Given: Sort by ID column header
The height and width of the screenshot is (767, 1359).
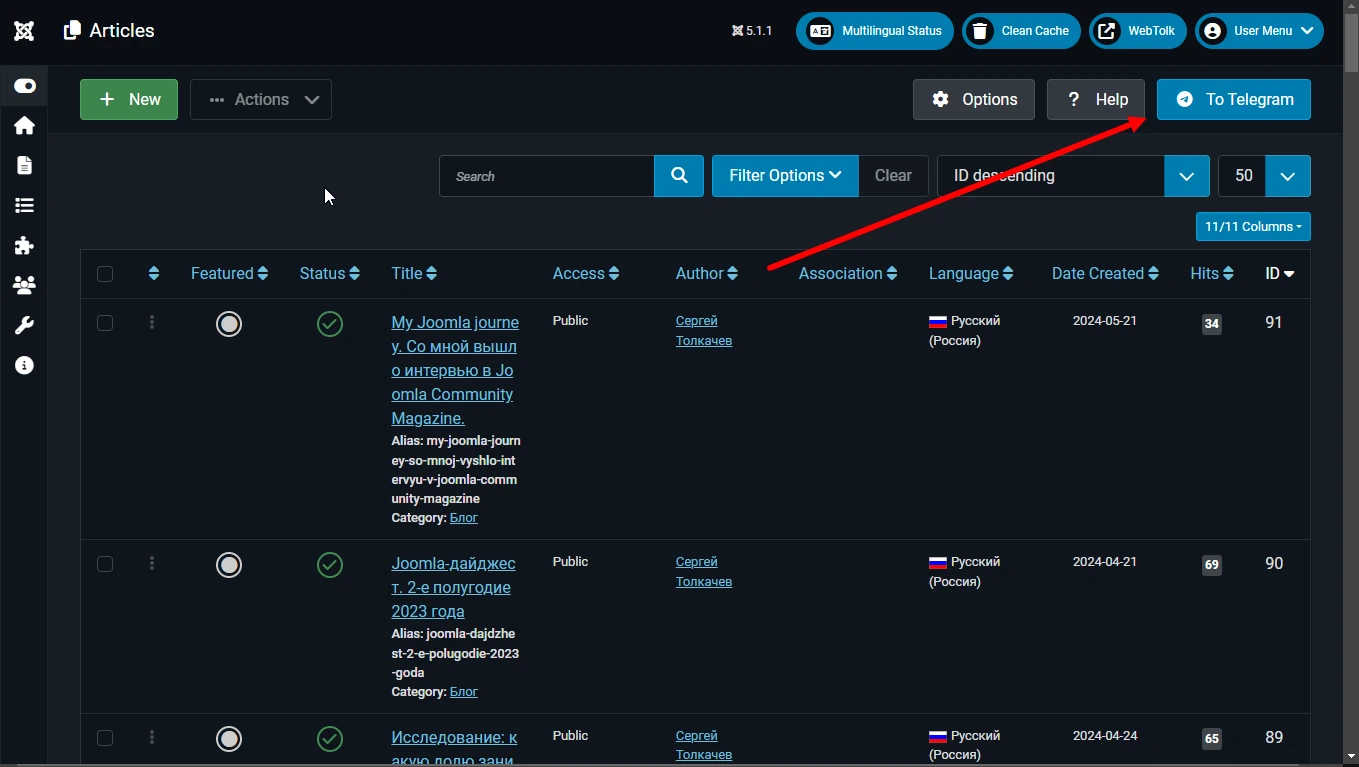Looking at the screenshot, I should [x=1280, y=273].
